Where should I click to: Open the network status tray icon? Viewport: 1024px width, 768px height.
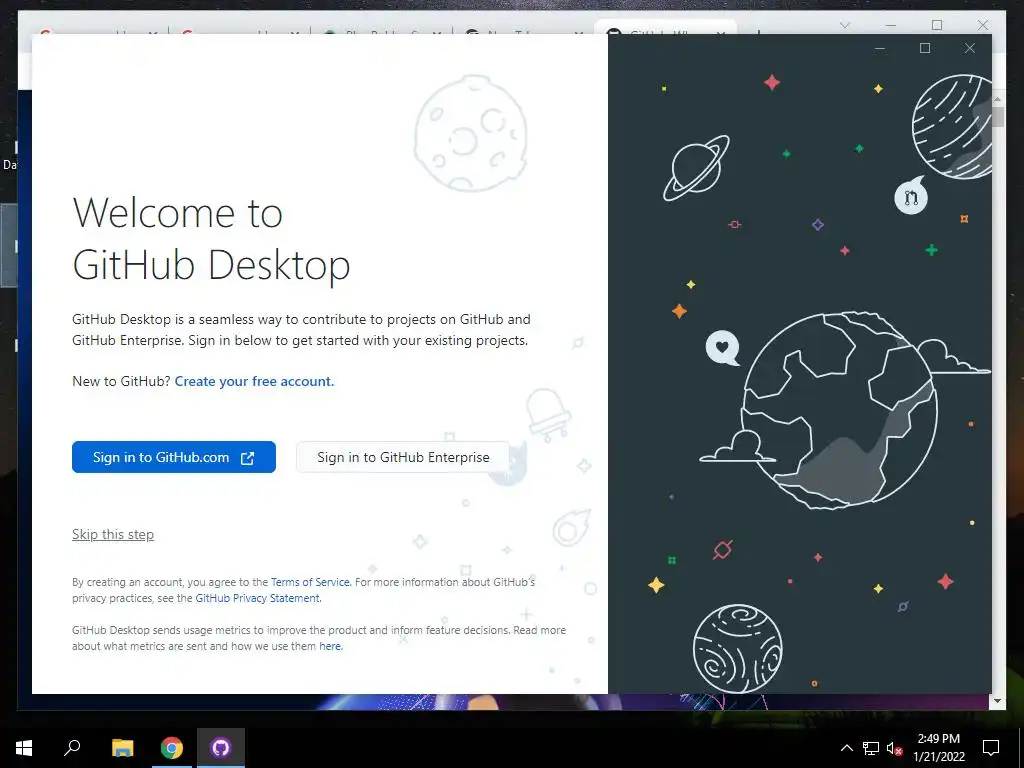(x=871, y=748)
